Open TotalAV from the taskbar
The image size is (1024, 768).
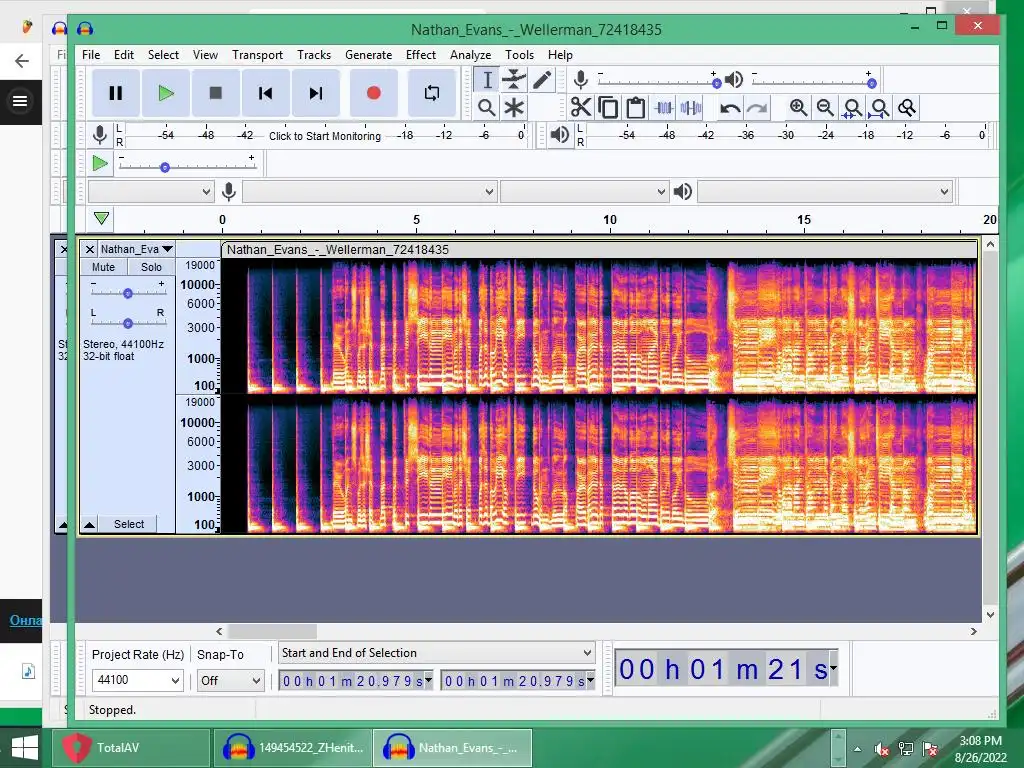tap(131, 748)
